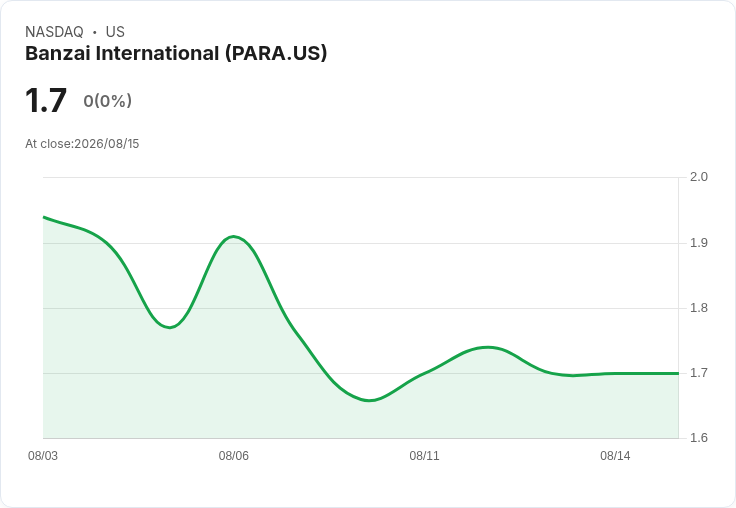Click the 2.0 price axis label
This screenshot has width=736, height=508.
pyautogui.click(x=698, y=177)
